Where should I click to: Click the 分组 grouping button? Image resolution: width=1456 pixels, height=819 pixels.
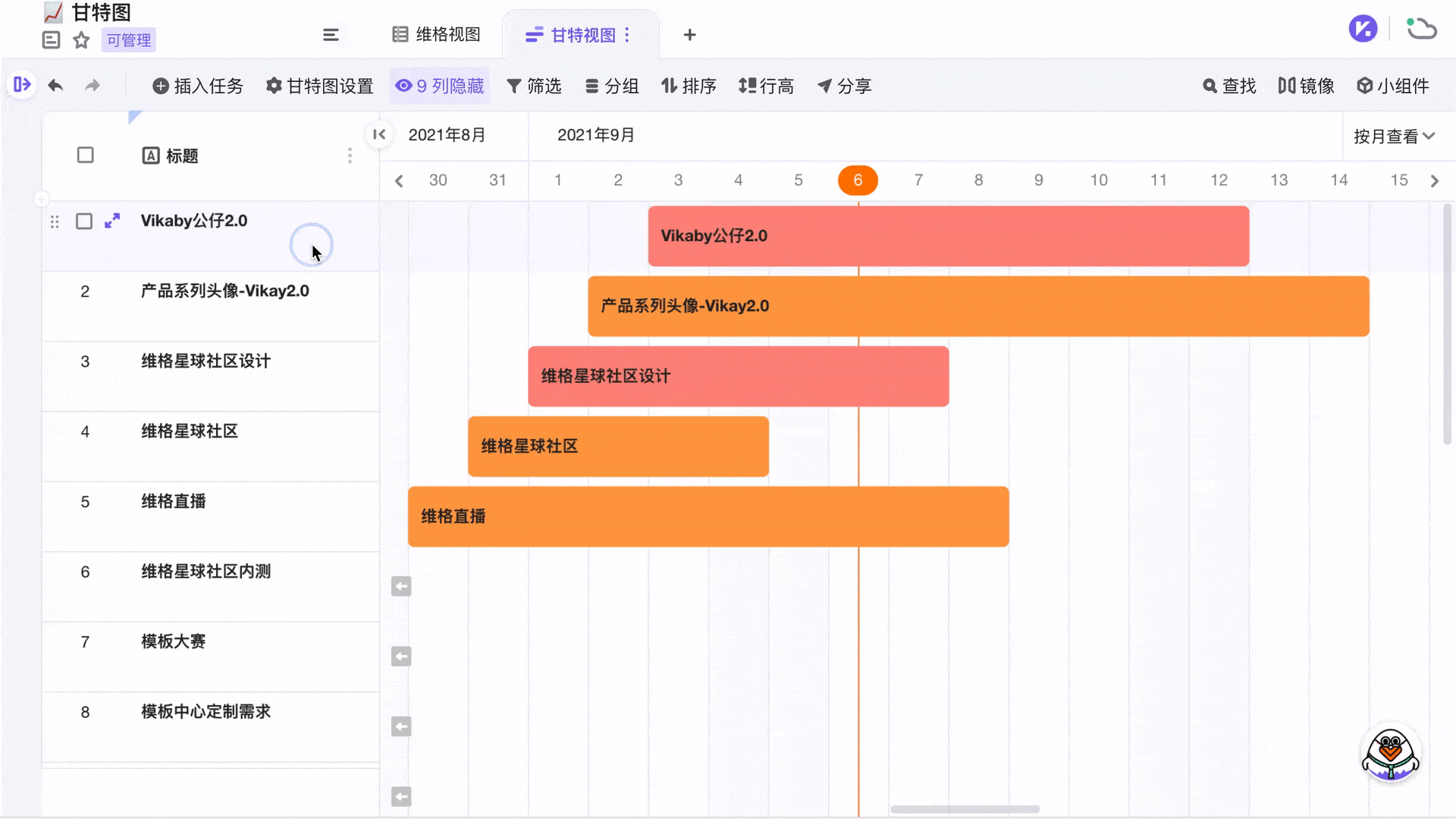click(612, 86)
